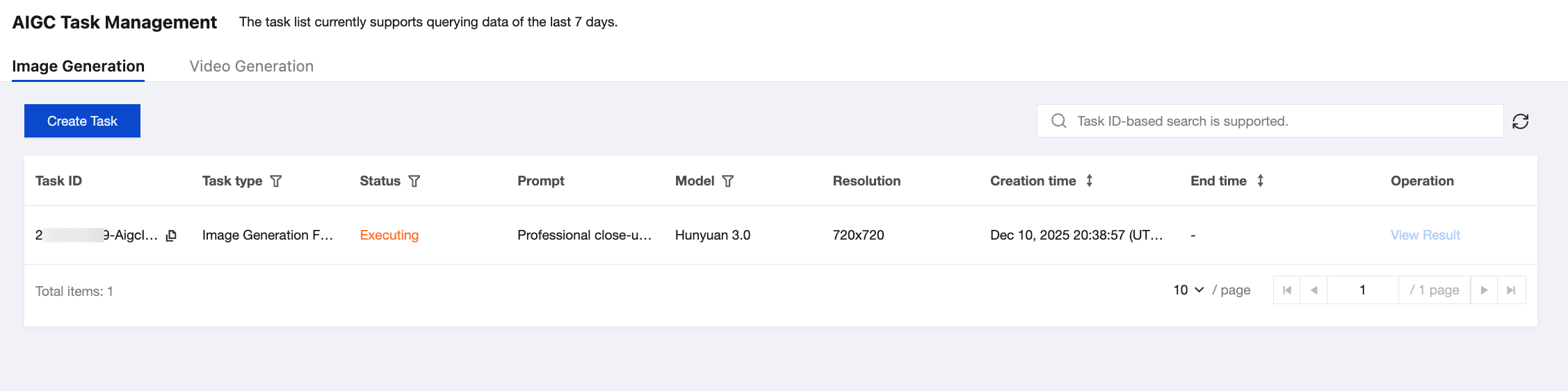Screen dimensions: 1568x391
Task: Select the Image Generation tab
Action: pyautogui.click(x=78, y=66)
